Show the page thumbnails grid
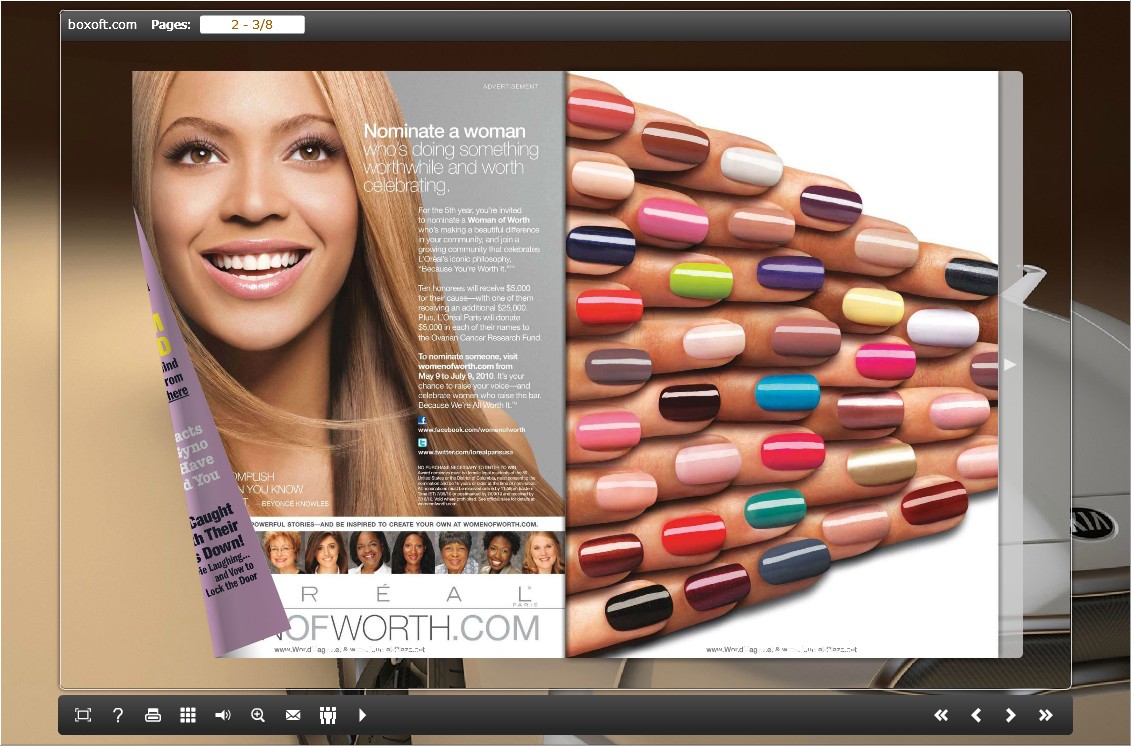 [x=188, y=715]
